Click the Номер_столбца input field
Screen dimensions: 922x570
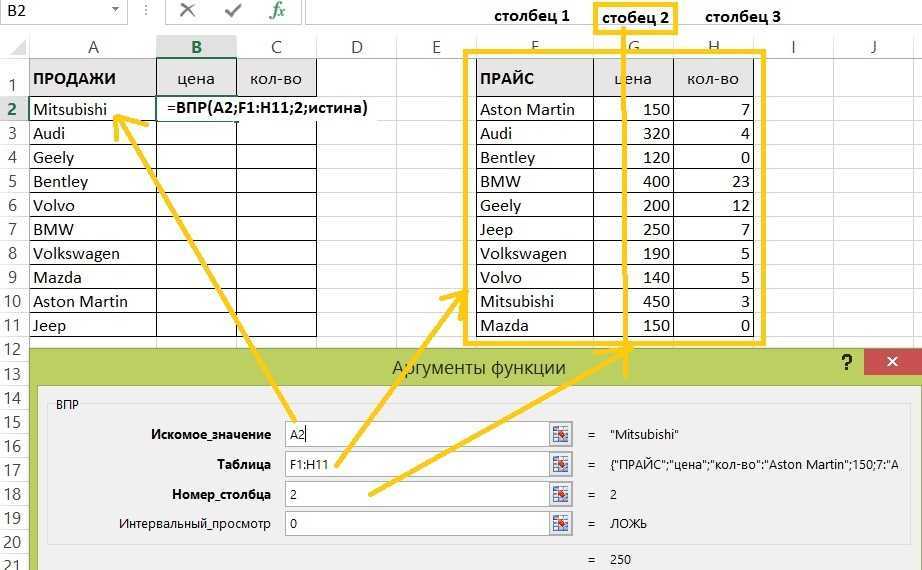pos(415,494)
